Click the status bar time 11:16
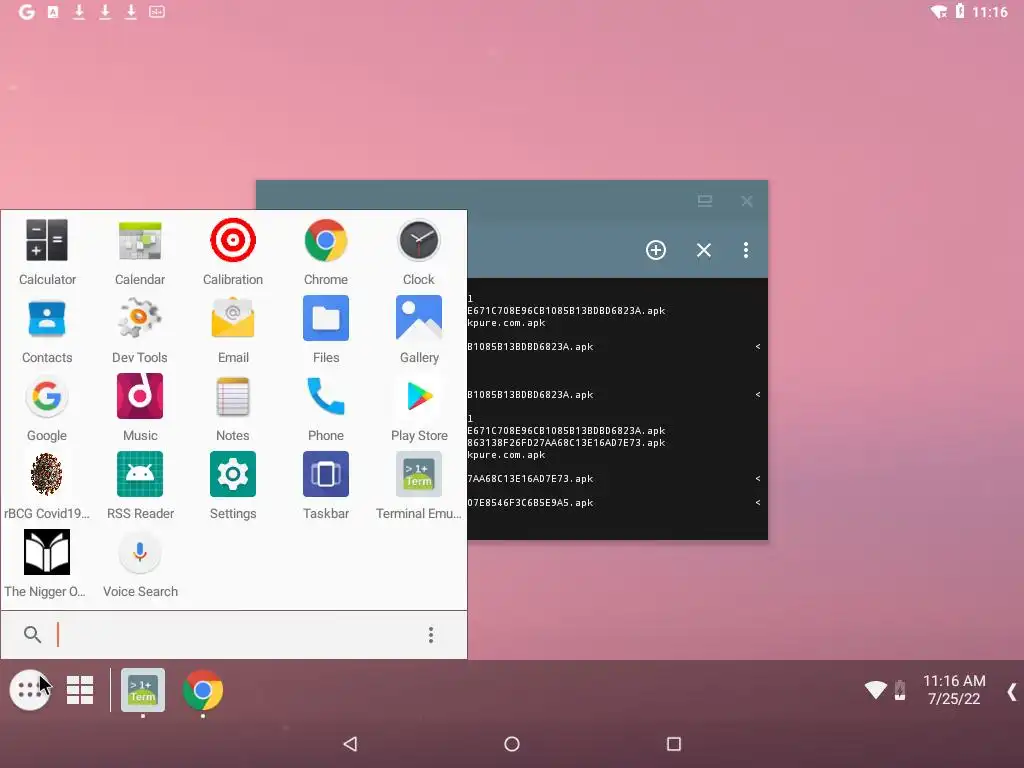This screenshot has width=1024, height=768. (x=990, y=12)
